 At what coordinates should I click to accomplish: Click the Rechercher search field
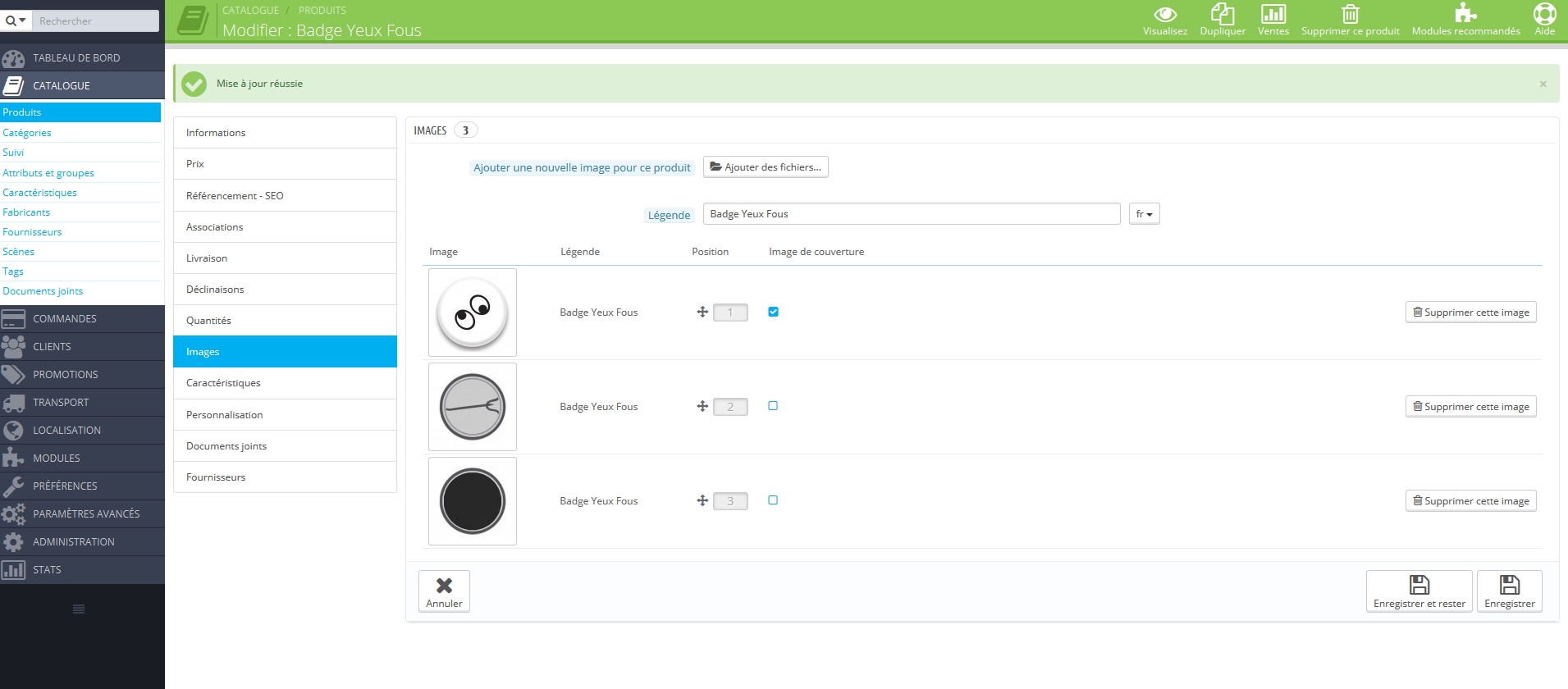(x=97, y=21)
